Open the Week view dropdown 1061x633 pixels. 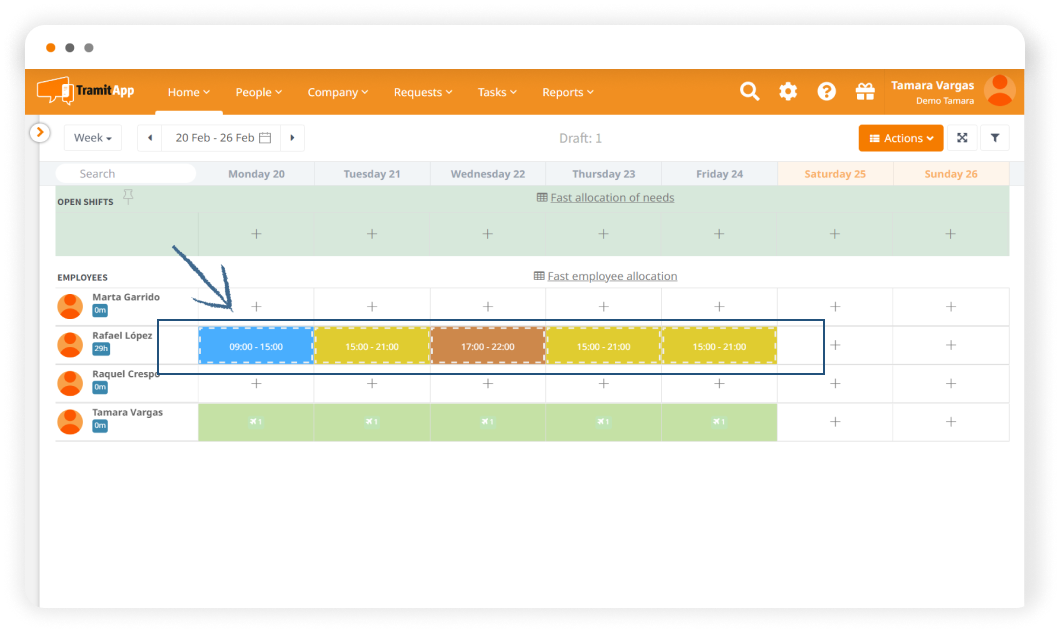[92, 138]
